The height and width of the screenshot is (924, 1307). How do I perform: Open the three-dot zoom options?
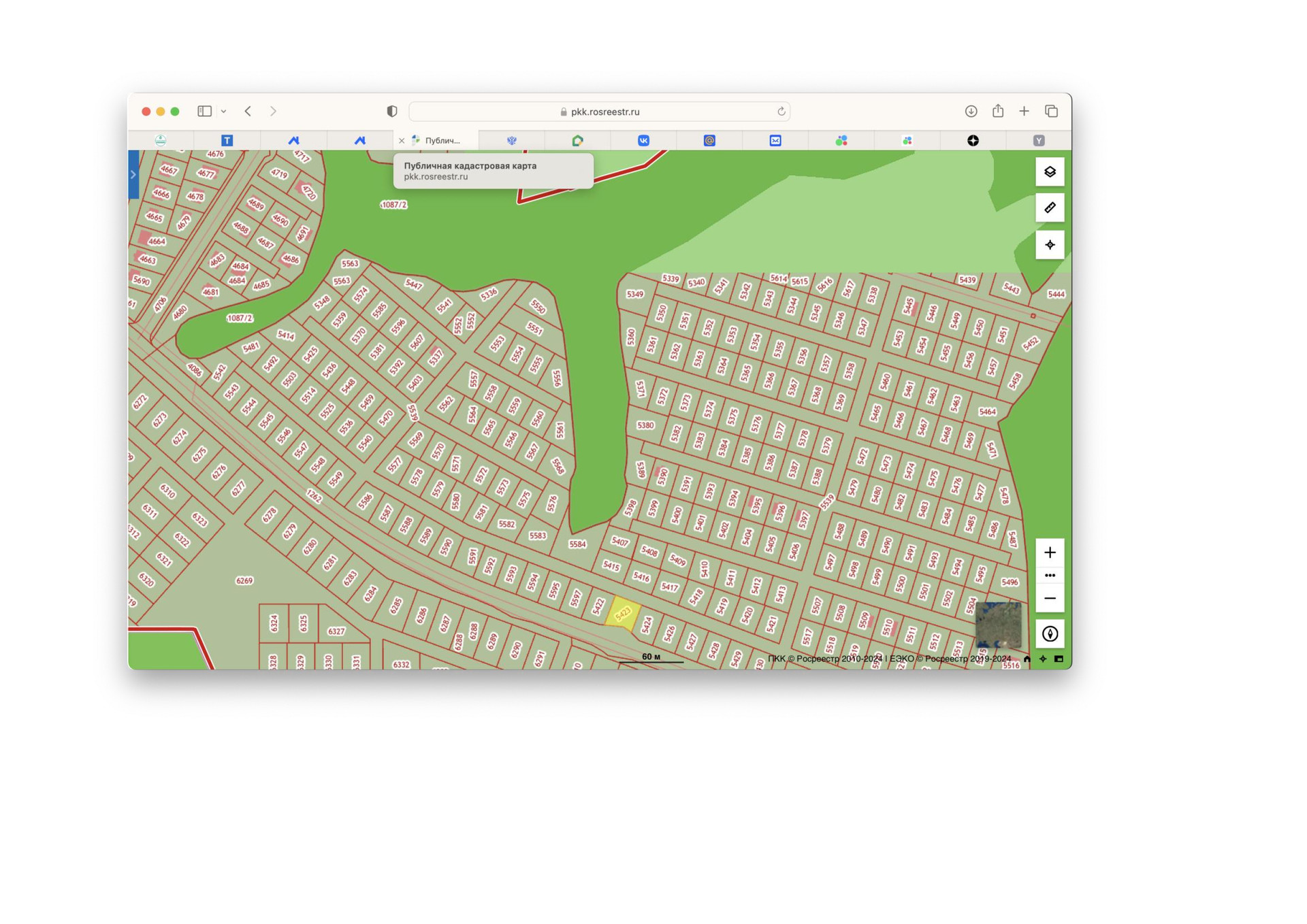tap(1050, 576)
